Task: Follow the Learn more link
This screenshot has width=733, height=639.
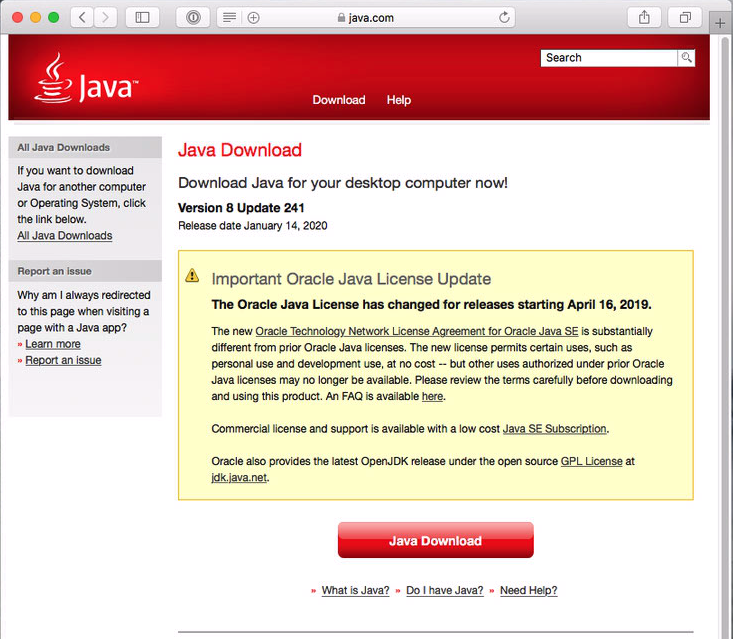Action: point(53,344)
